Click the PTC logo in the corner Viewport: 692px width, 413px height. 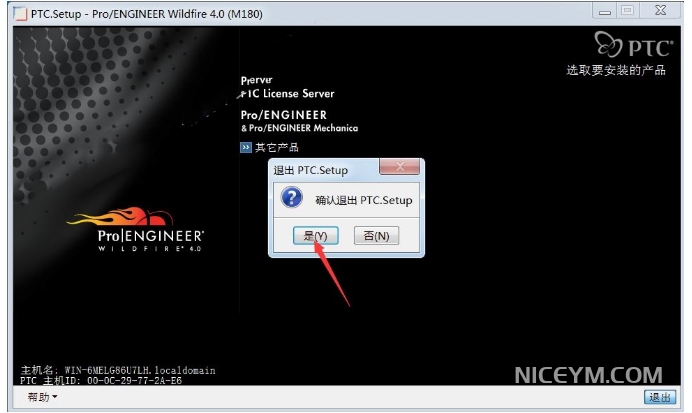point(634,45)
